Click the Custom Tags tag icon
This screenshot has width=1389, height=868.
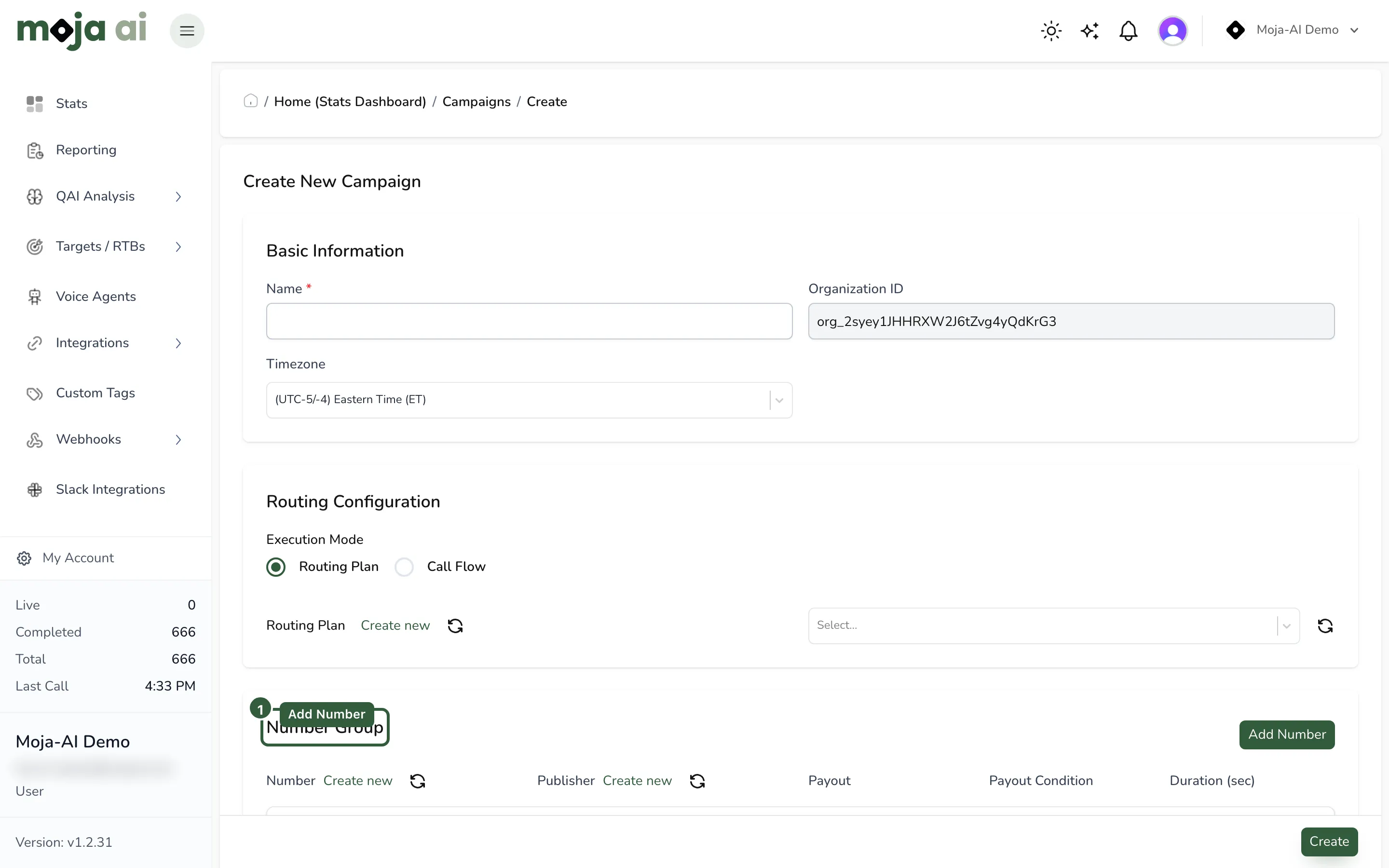click(x=34, y=393)
